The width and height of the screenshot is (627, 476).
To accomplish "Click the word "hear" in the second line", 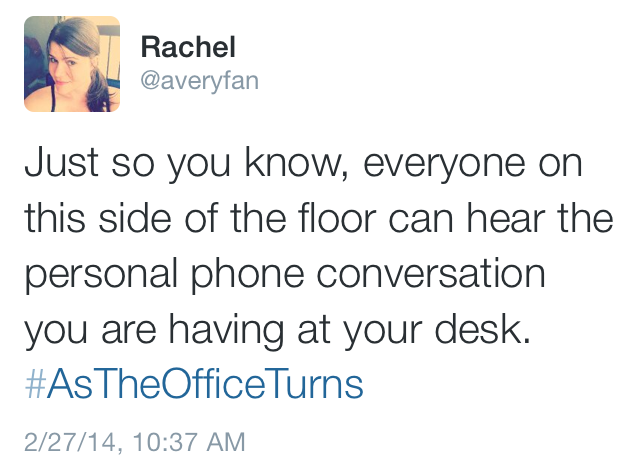I will coord(506,217).
